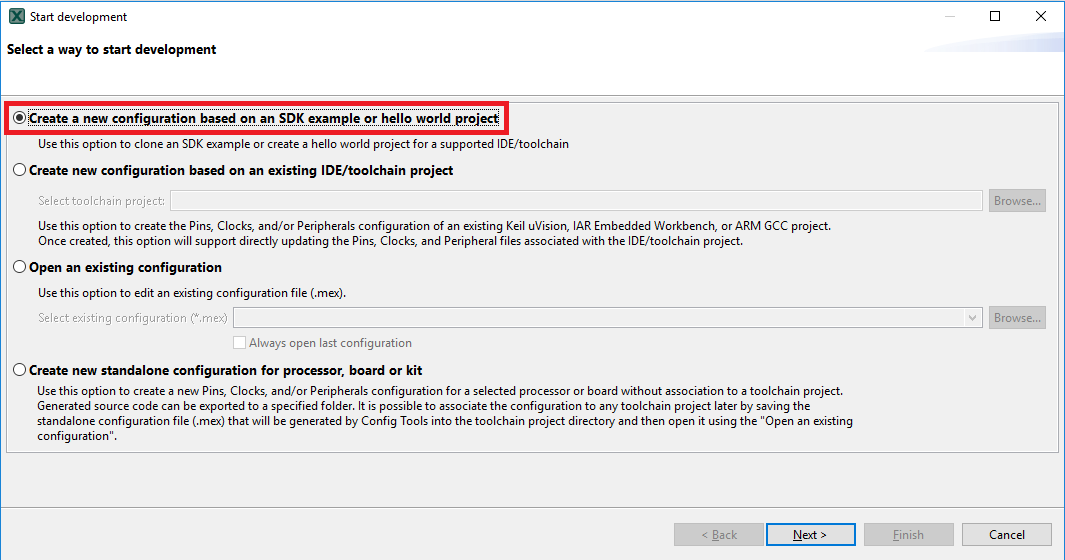The image size is (1065, 560).
Task: Click the Always open last configuration label
Action: click(330, 343)
